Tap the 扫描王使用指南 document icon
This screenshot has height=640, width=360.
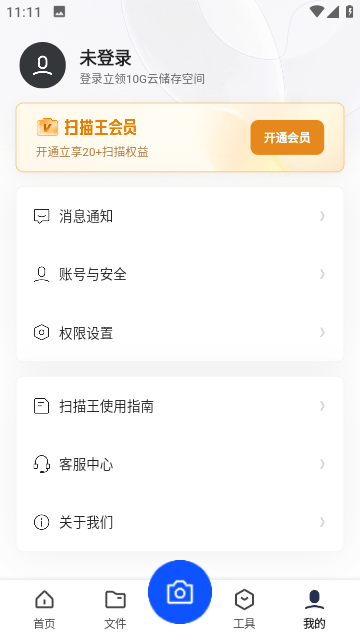point(41,406)
